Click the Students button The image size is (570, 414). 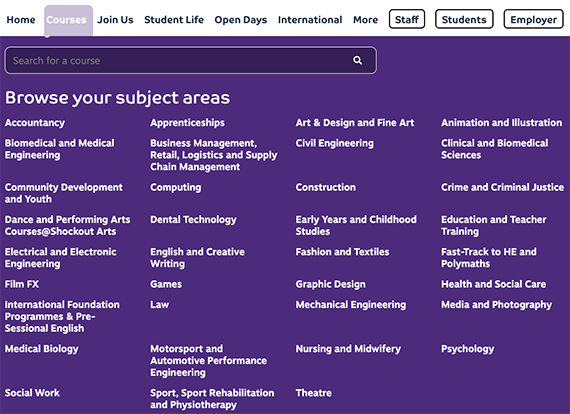[x=464, y=19]
